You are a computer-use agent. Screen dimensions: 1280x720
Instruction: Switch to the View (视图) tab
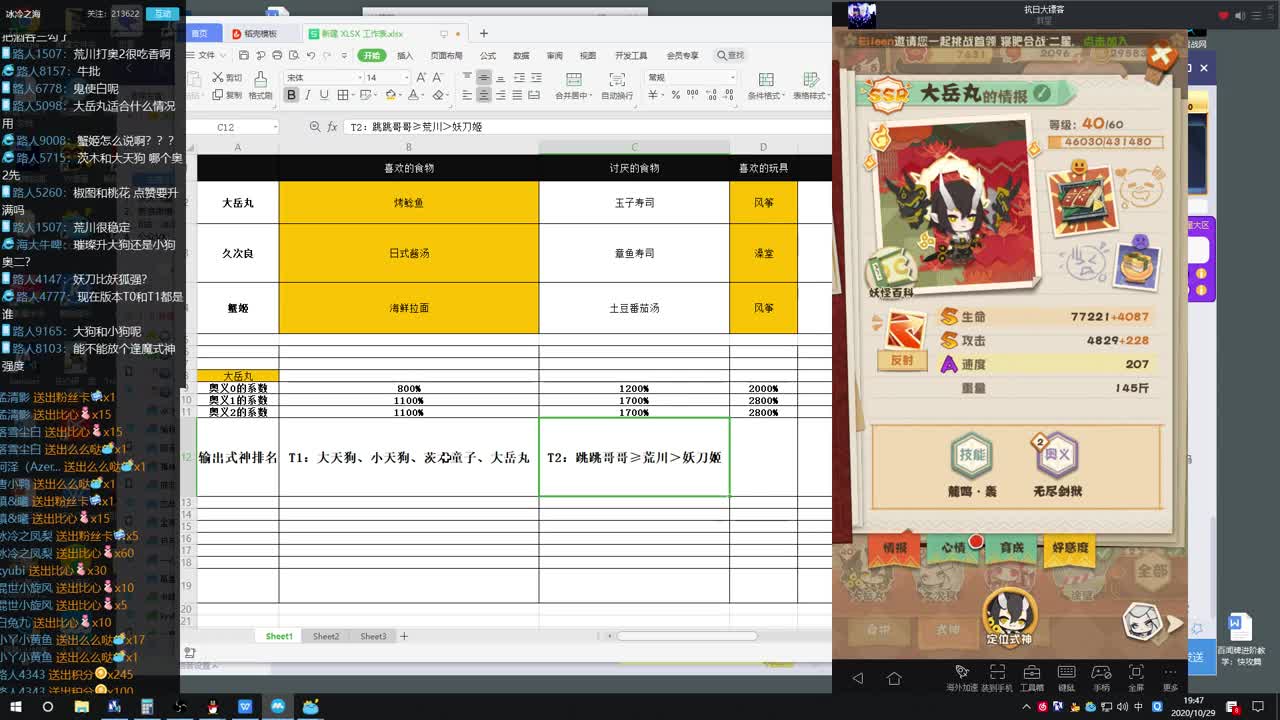tap(588, 55)
